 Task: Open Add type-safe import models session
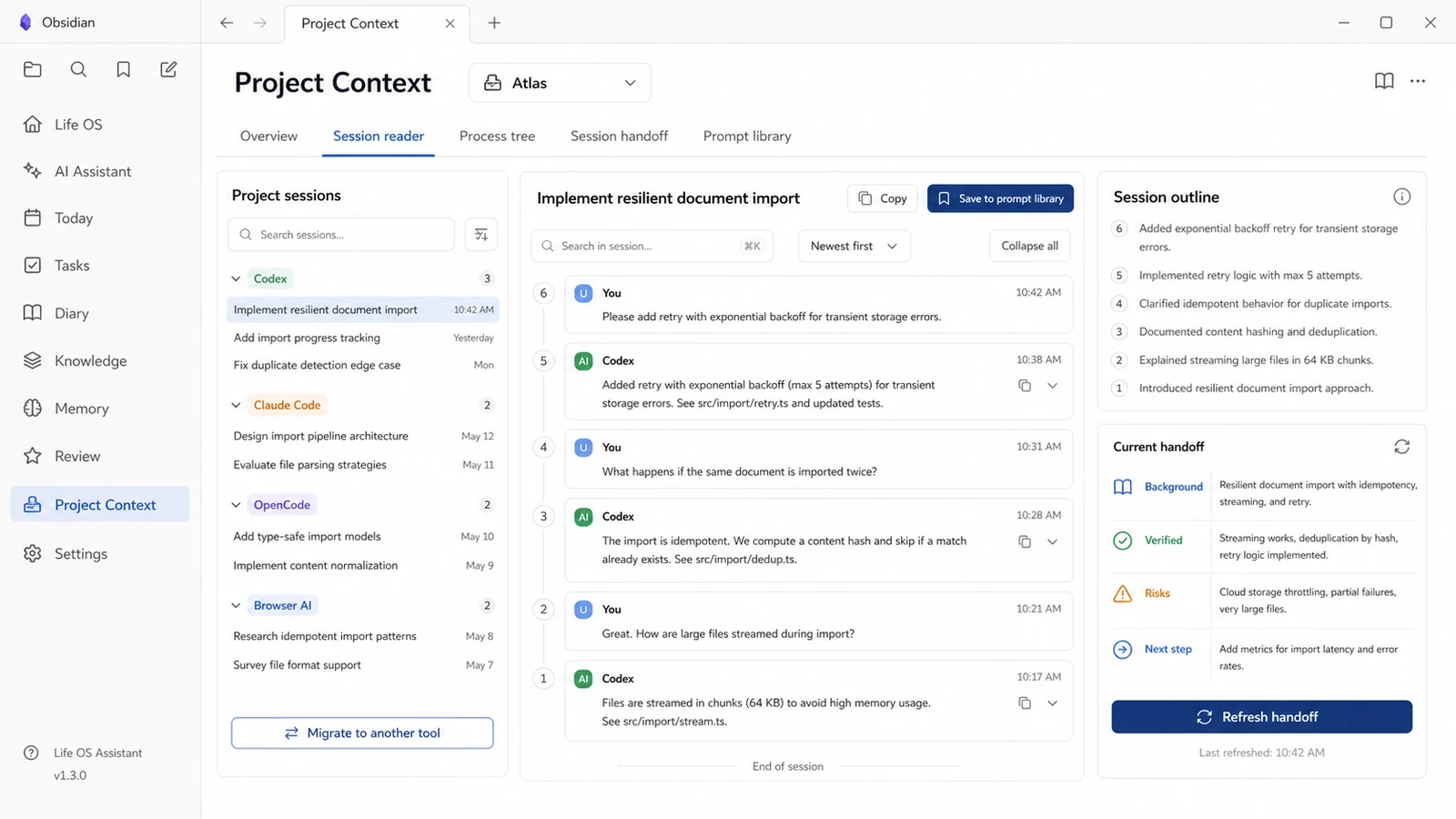coord(363,536)
